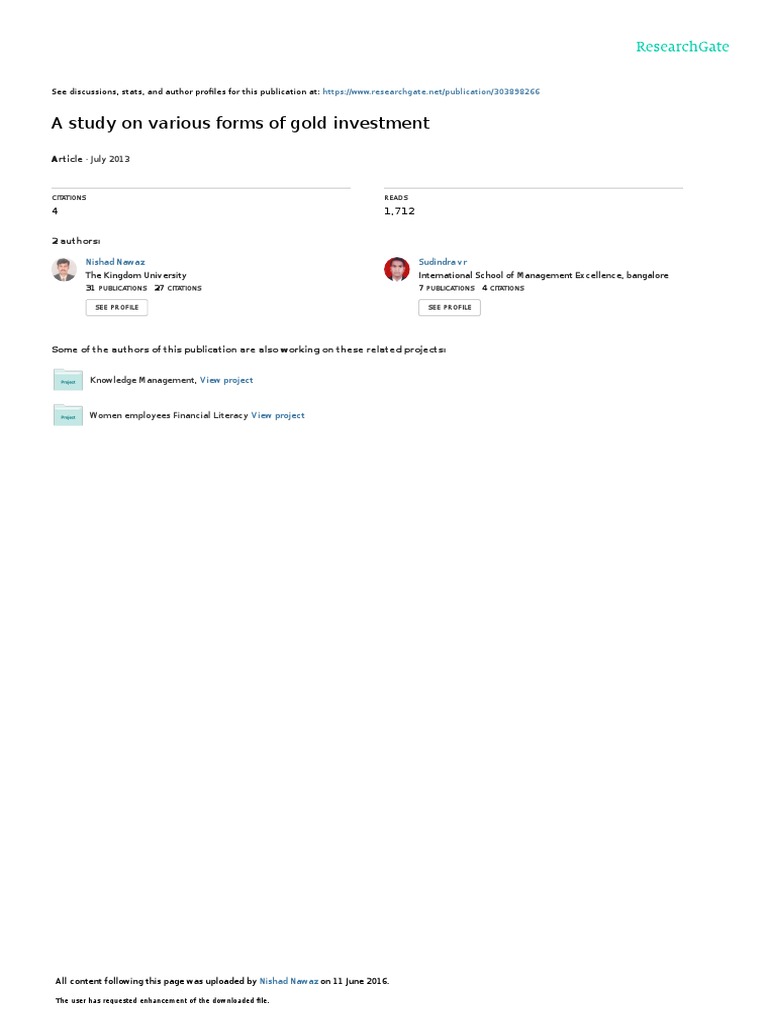Click Sudindra v r's profile photo
768x1024 pixels.
pos(396,269)
